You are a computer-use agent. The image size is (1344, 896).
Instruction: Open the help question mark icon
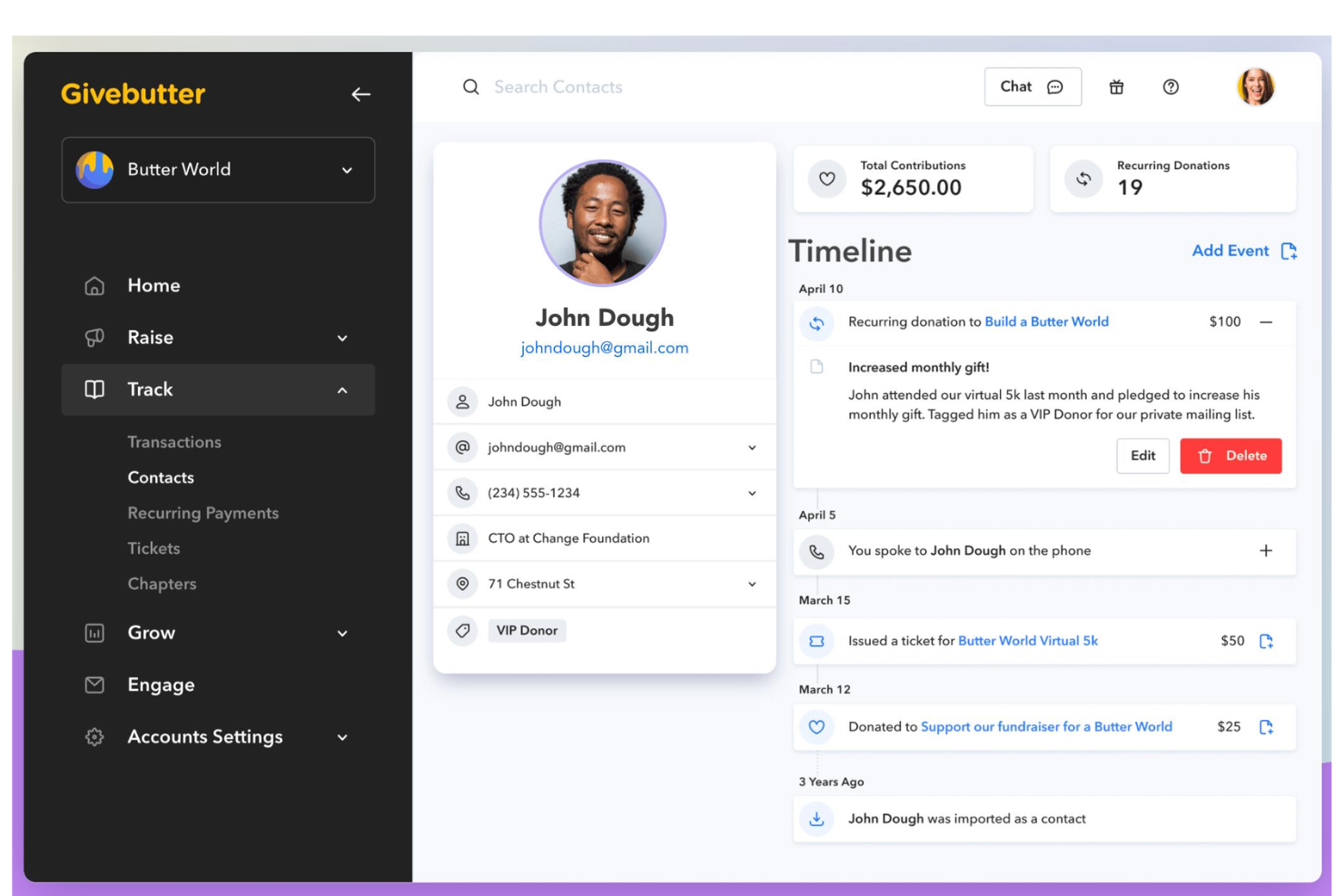(x=1171, y=86)
